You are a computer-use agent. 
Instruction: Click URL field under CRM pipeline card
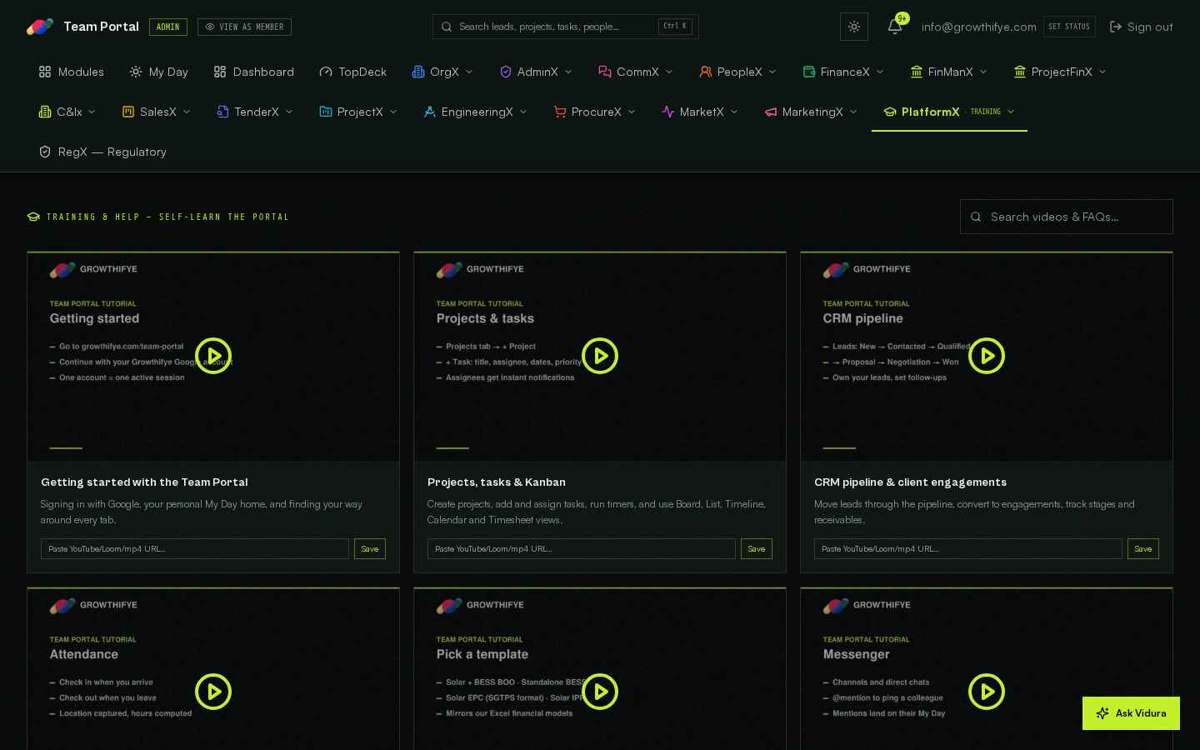tap(968, 548)
